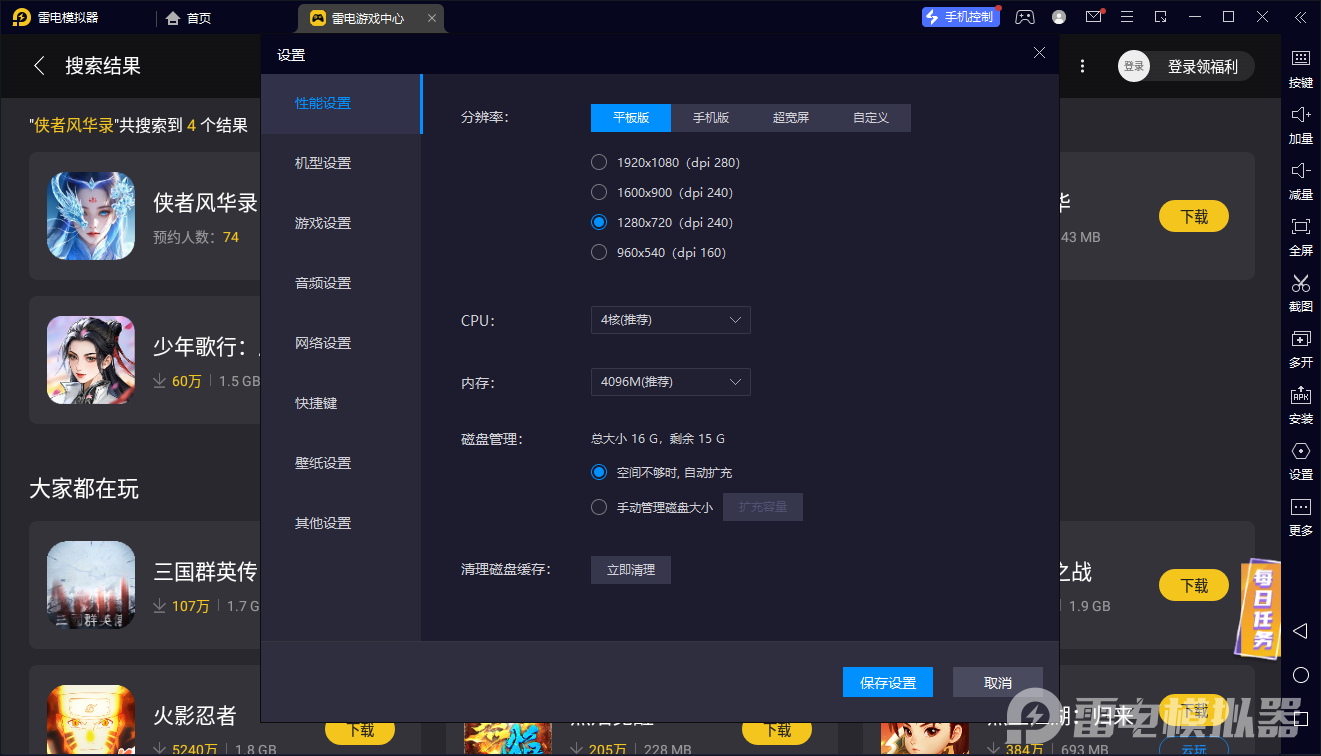Image resolution: width=1321 pixels, height=756 pixels.
Task: Expand the CPU 4核(推荐) dropdown
Action: pyautogui.click(x=671, y=320)
